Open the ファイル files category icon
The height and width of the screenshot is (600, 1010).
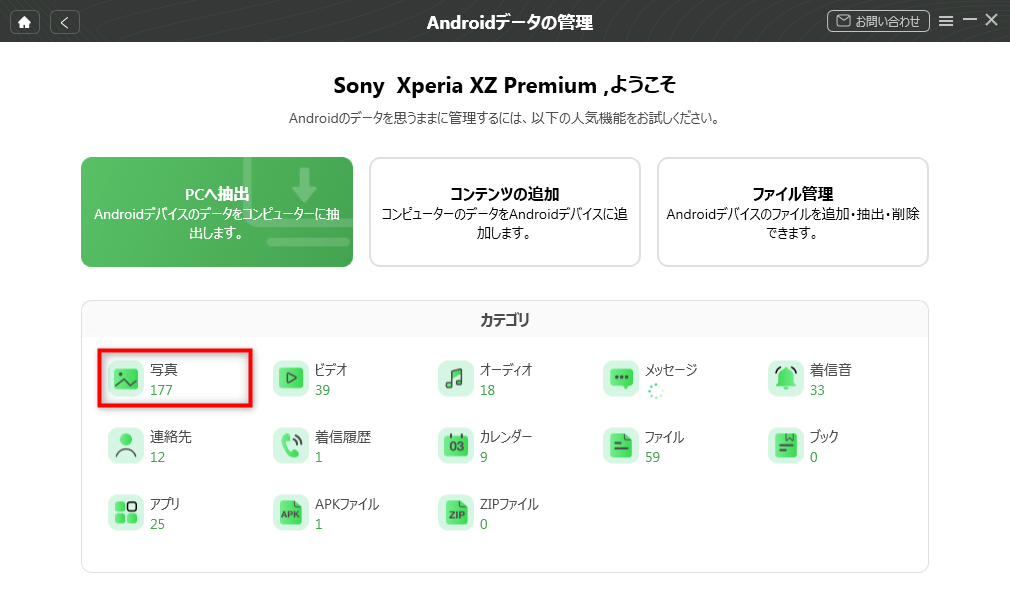[x=621, y=445]
